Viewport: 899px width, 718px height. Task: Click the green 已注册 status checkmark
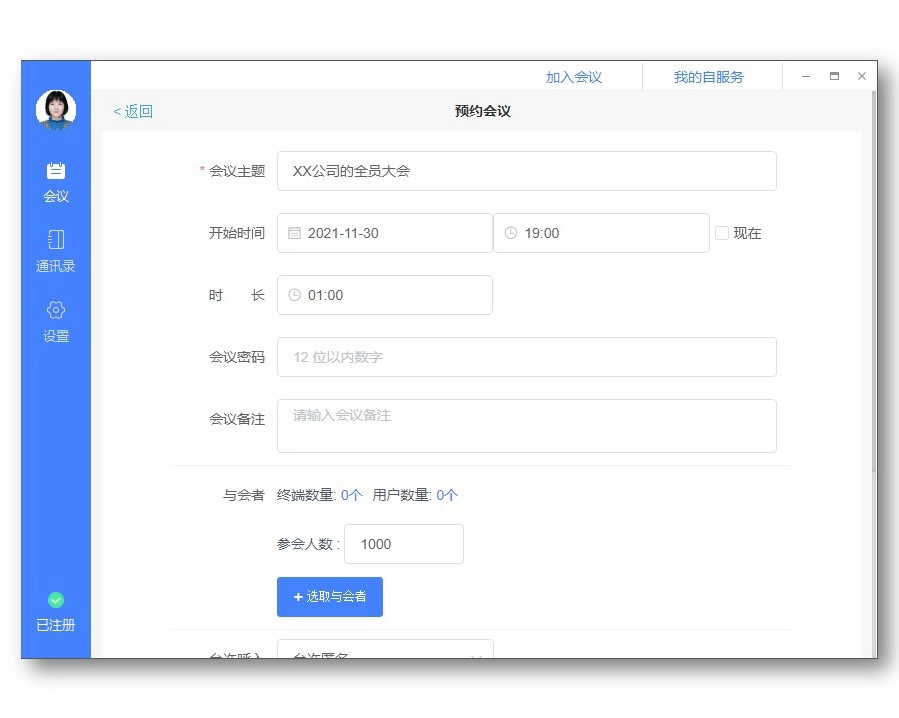pos(56,600)
